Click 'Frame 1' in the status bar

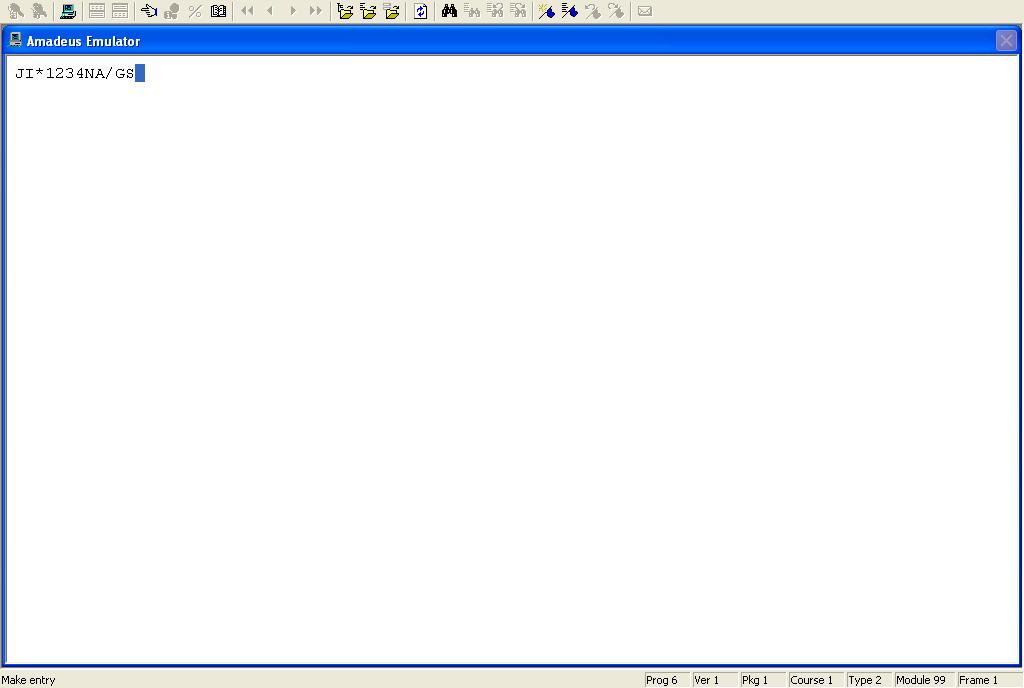pyautogui.click(x=978, y=680)
